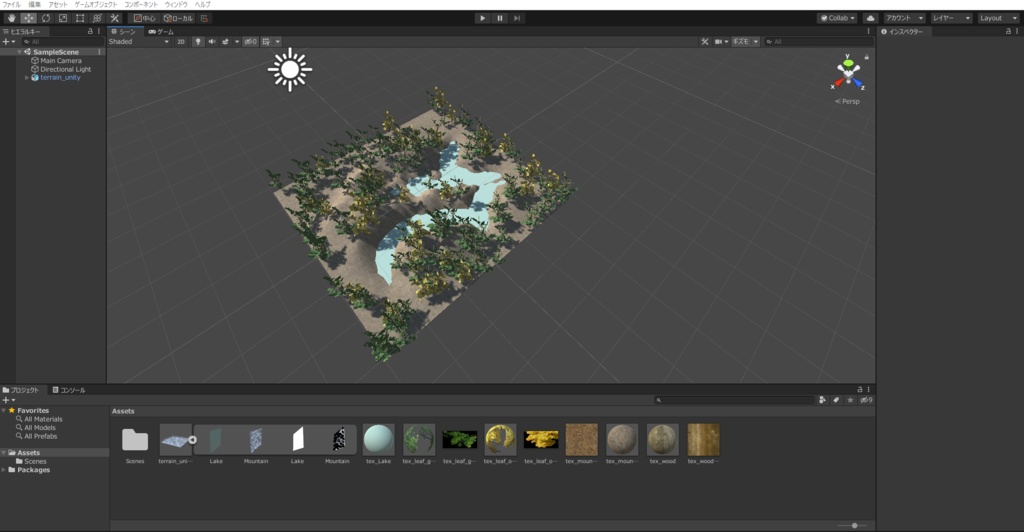Viewport: 1024px width, 532px height.
Task: Select the インスペクター tab
Action: point(902,31)
